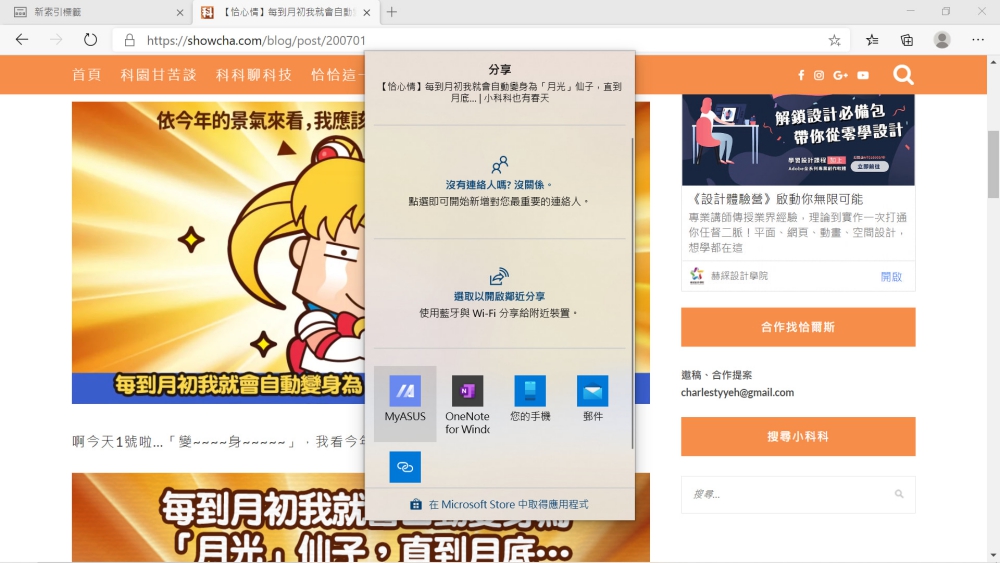The width and height of the screenshot is (1000, 563).
Task: Click the share panel scrollbar
Action: pyautogui.click(x=632, y=292)
